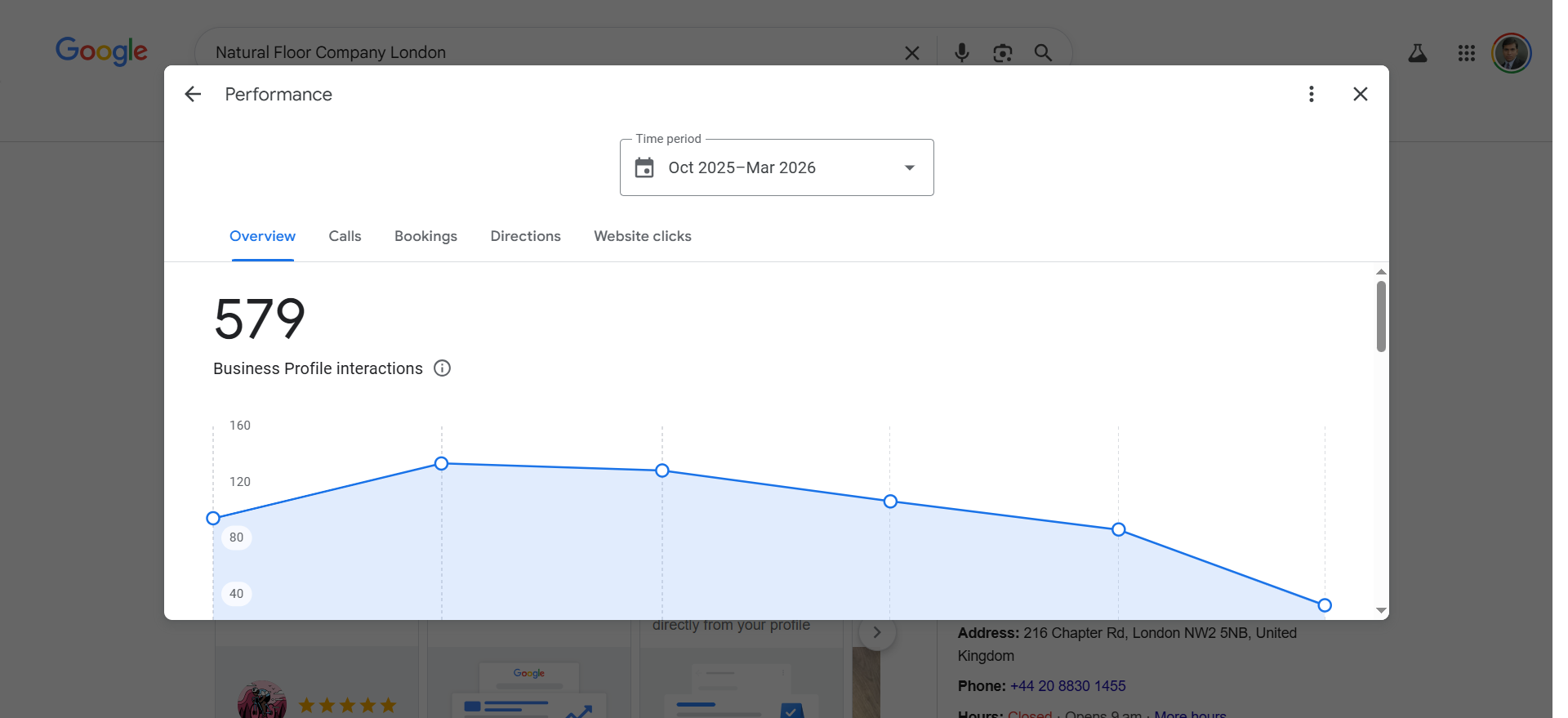Image resolution: width=1568 pixels, height=718 pixels.
Task: Click the 40 axis label
Action: click(x=237, y=594)
